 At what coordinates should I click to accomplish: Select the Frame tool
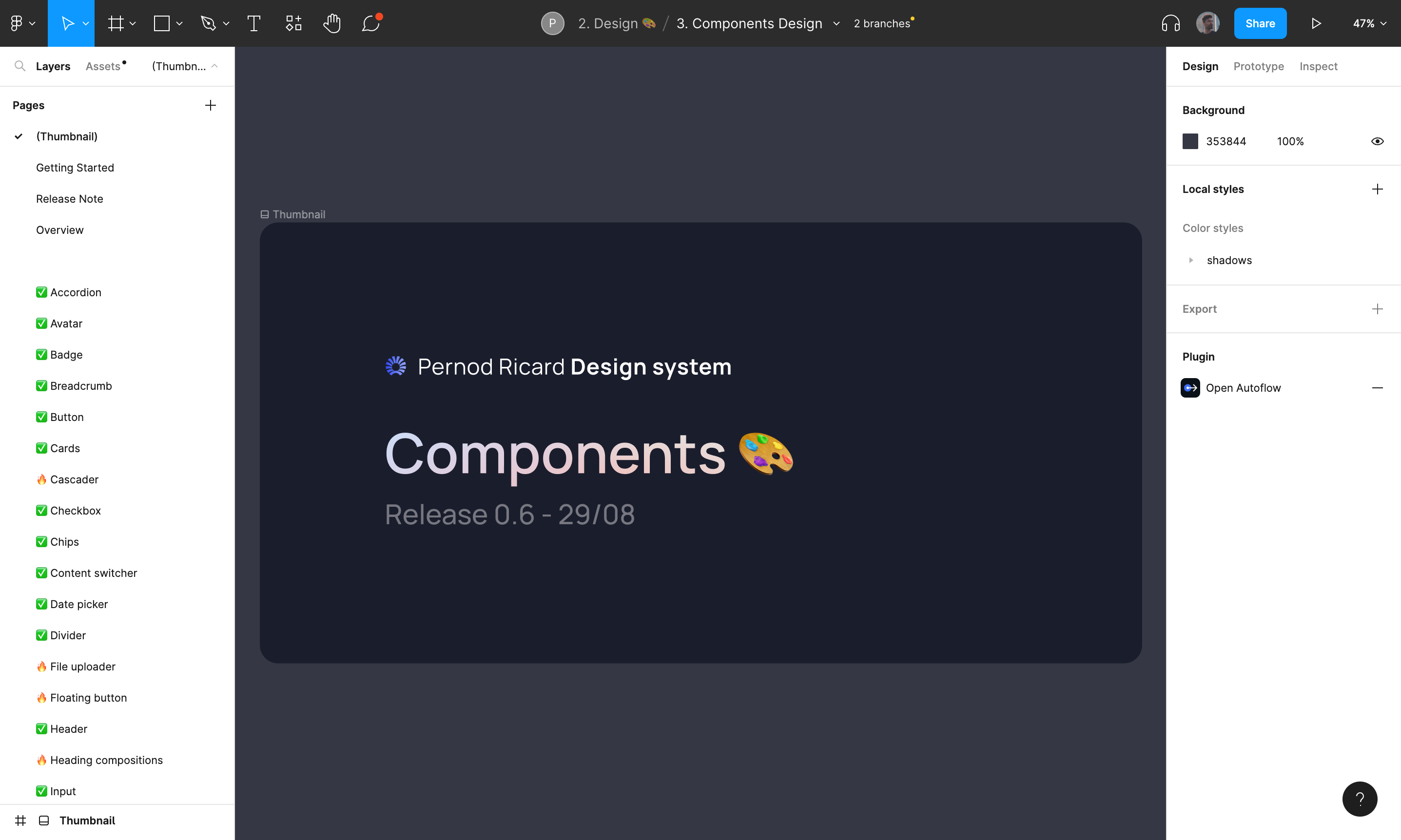point(116,23)
